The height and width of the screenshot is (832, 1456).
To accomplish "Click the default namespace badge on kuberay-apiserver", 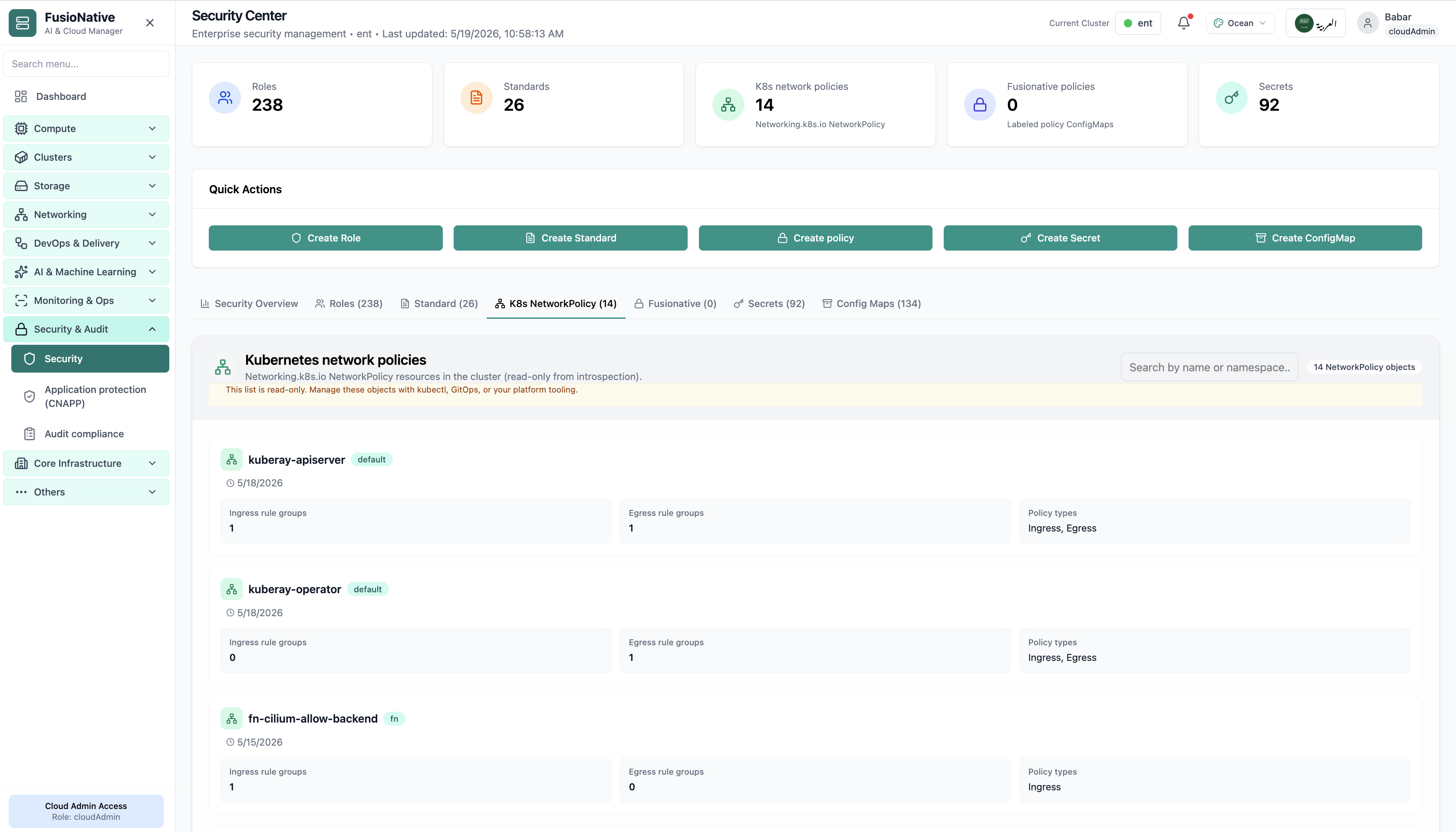I will 371,459.
